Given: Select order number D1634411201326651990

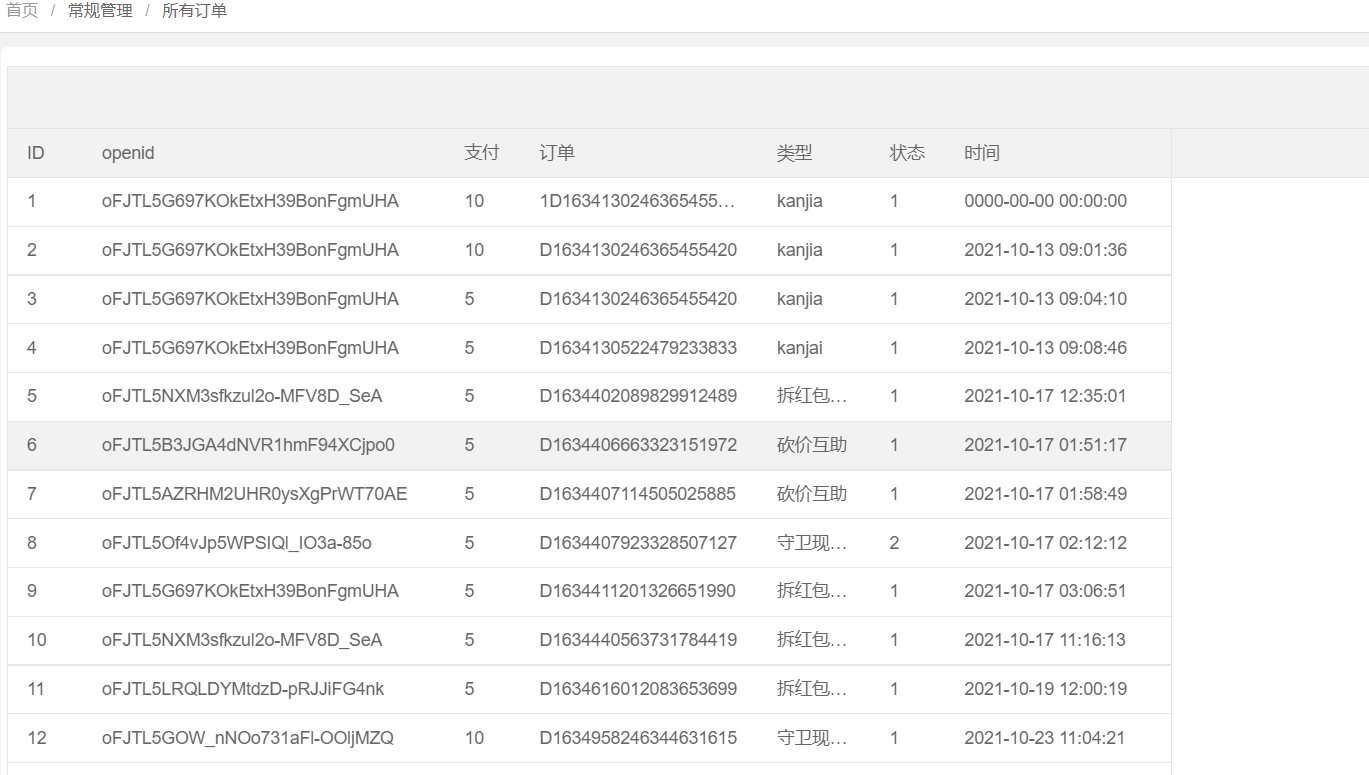Looking at the screenshot, I should [638, 591].
